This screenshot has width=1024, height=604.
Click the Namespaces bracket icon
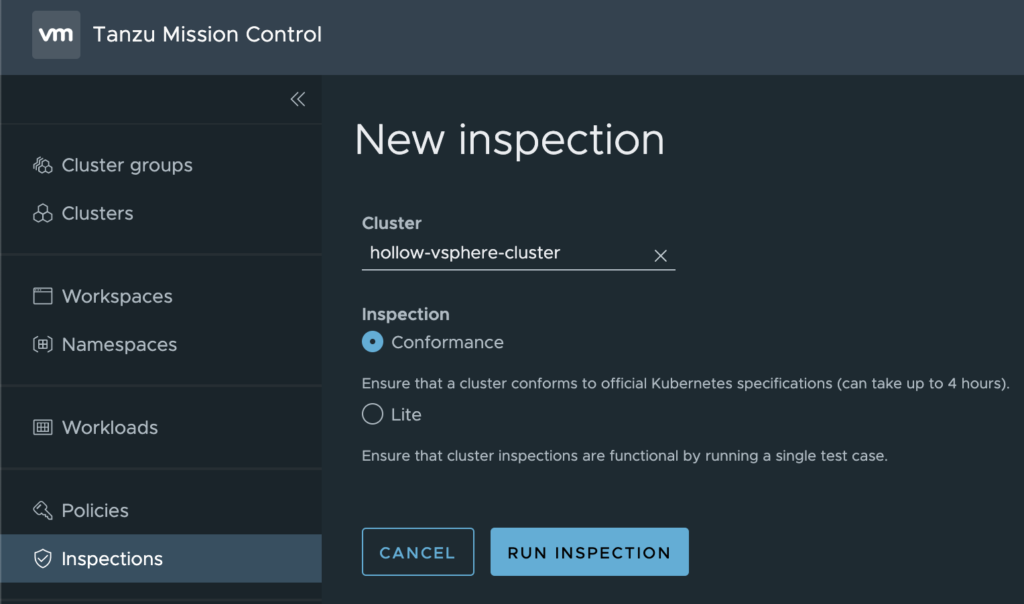pos(43,345)
